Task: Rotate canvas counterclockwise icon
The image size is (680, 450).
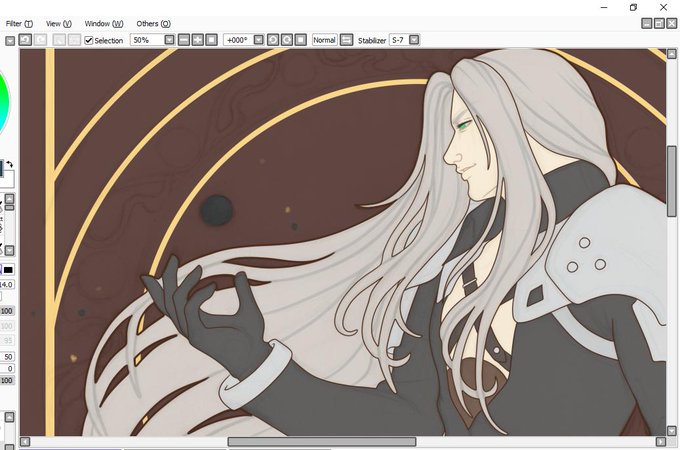Action: pos(273,40)
